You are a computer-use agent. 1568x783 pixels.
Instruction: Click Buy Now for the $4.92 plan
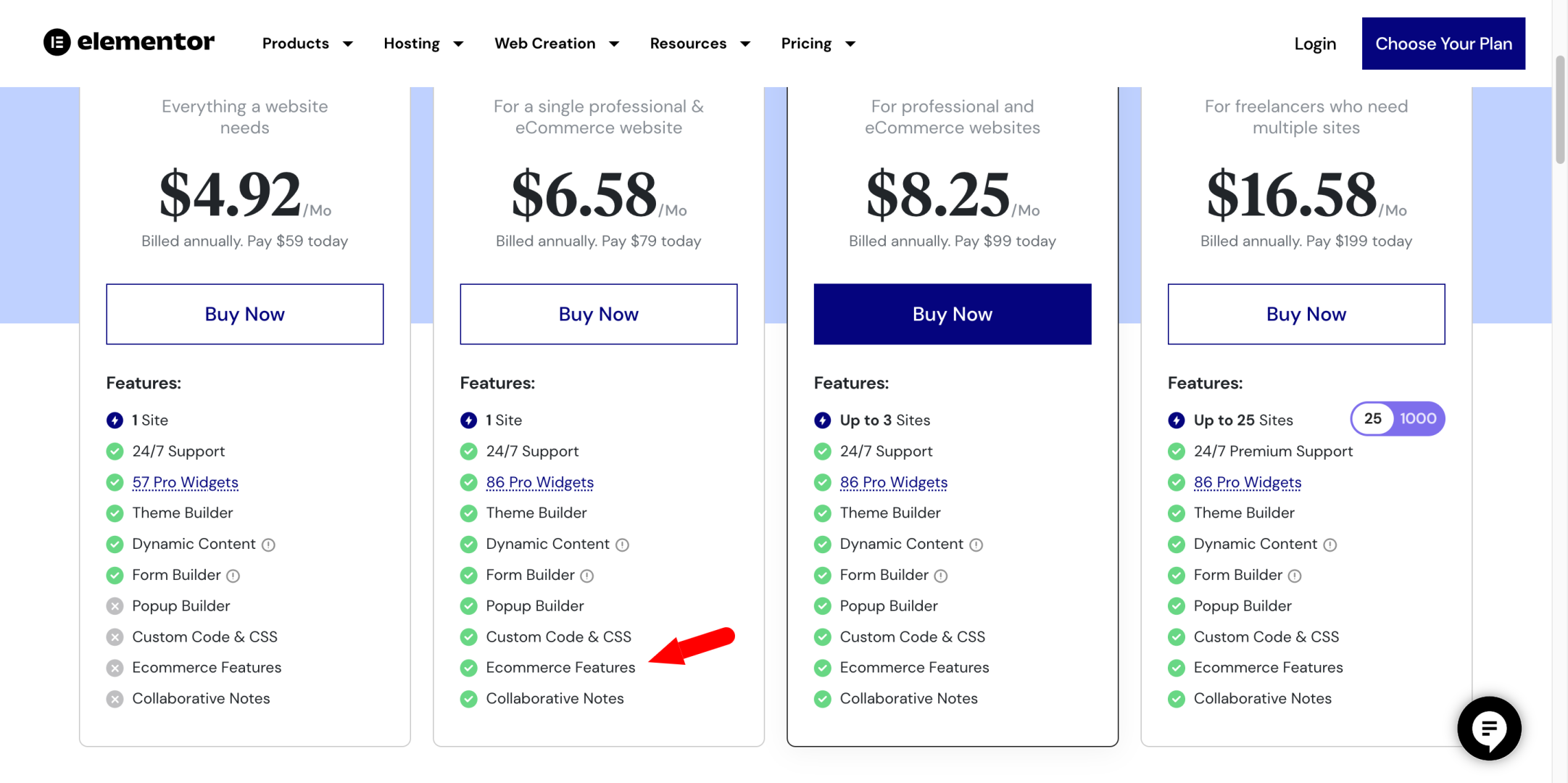tap(245, 314)
